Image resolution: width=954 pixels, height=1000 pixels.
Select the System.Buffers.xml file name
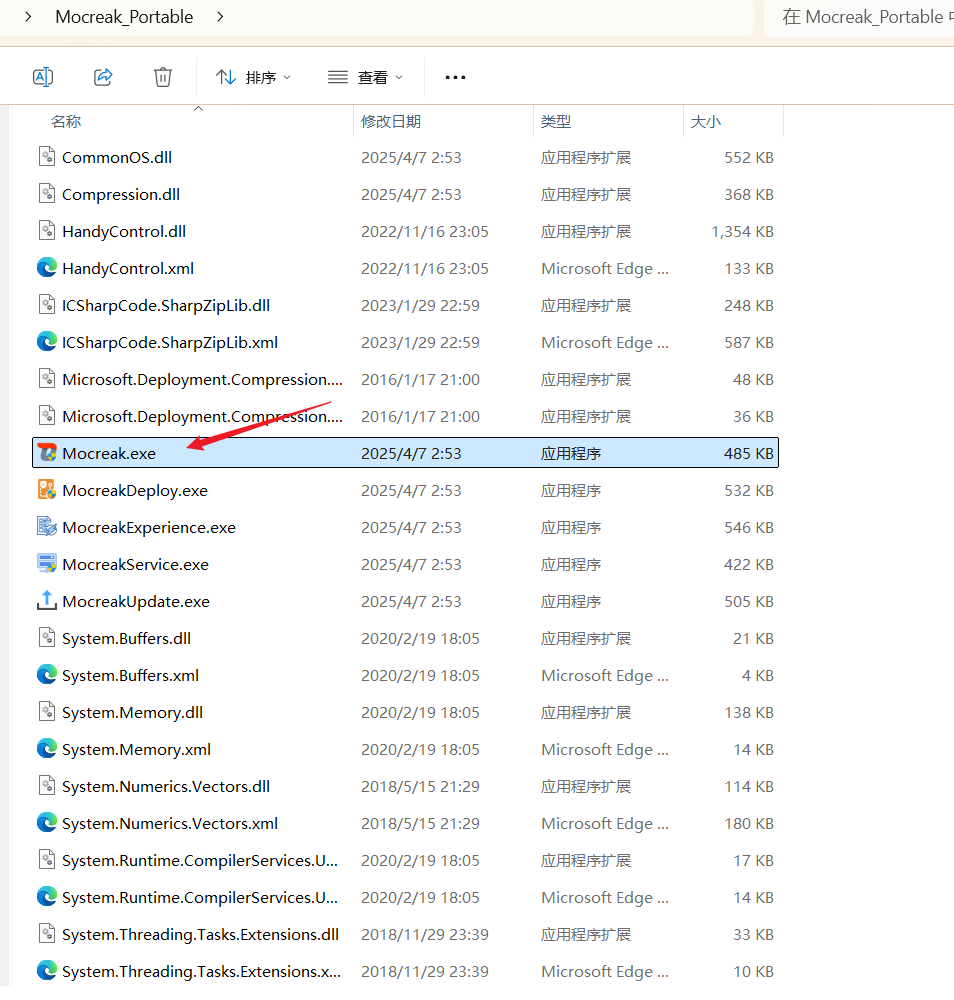click(131, 675)
